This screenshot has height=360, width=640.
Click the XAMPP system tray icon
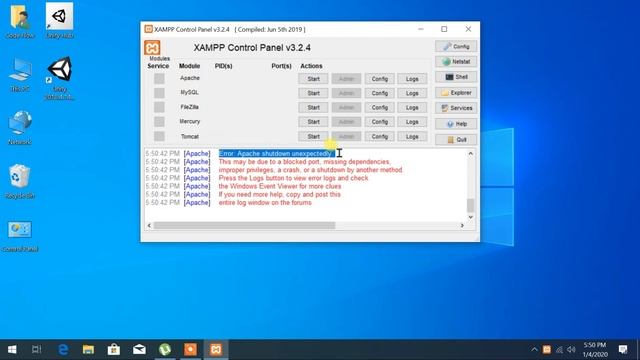[547, 349]
